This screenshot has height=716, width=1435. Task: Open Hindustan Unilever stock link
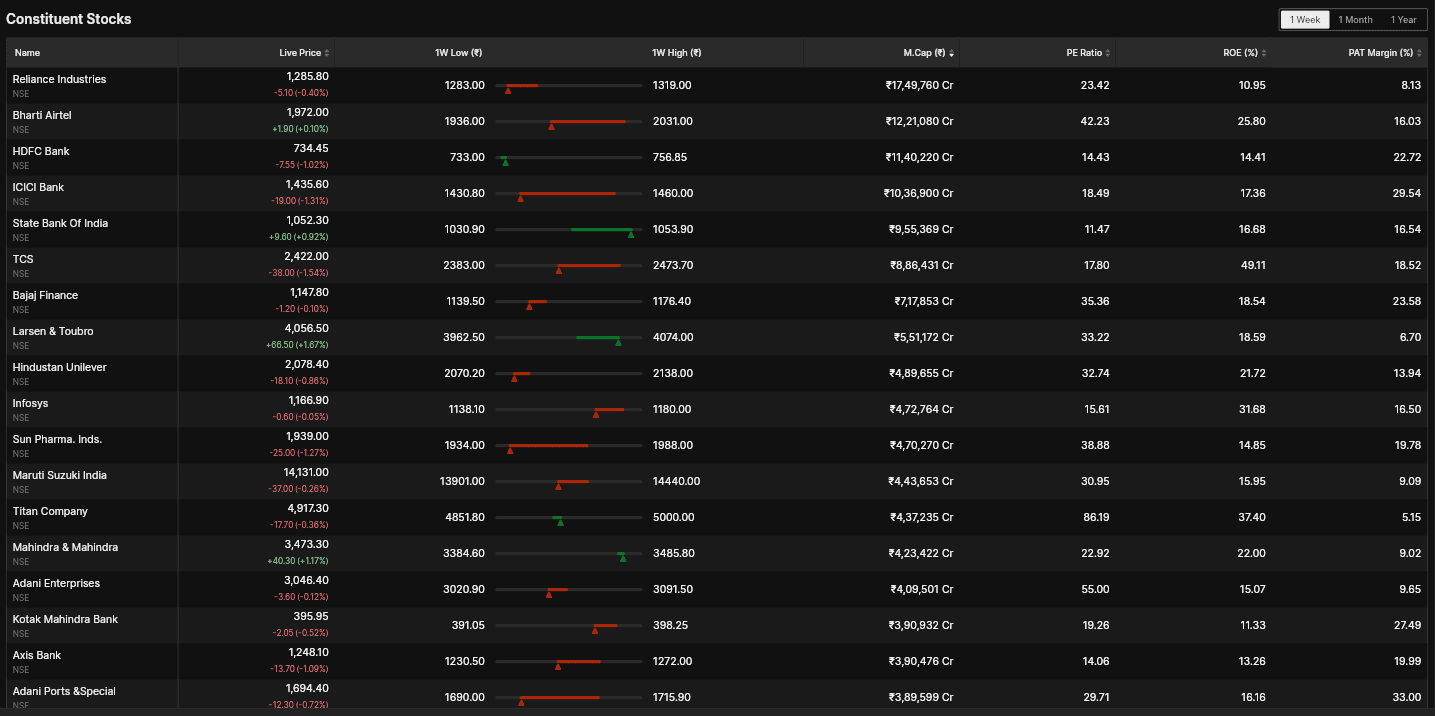[59, 367]
